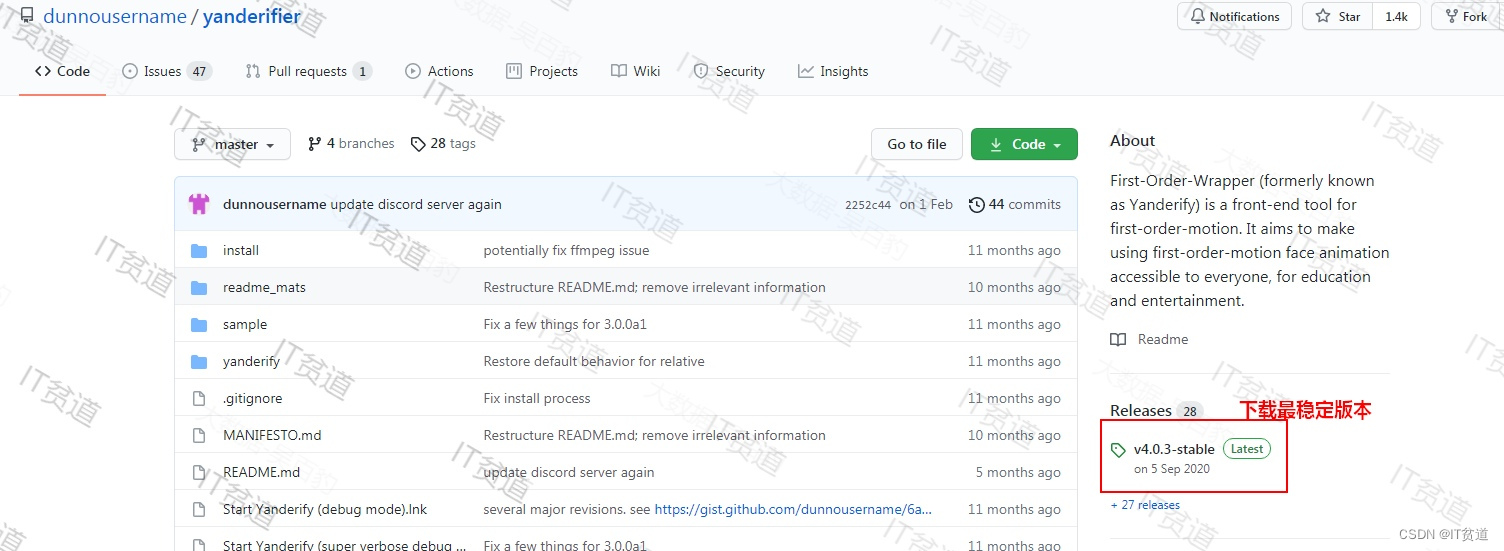
Task: View the Insights tab
Action: [833, 71]
